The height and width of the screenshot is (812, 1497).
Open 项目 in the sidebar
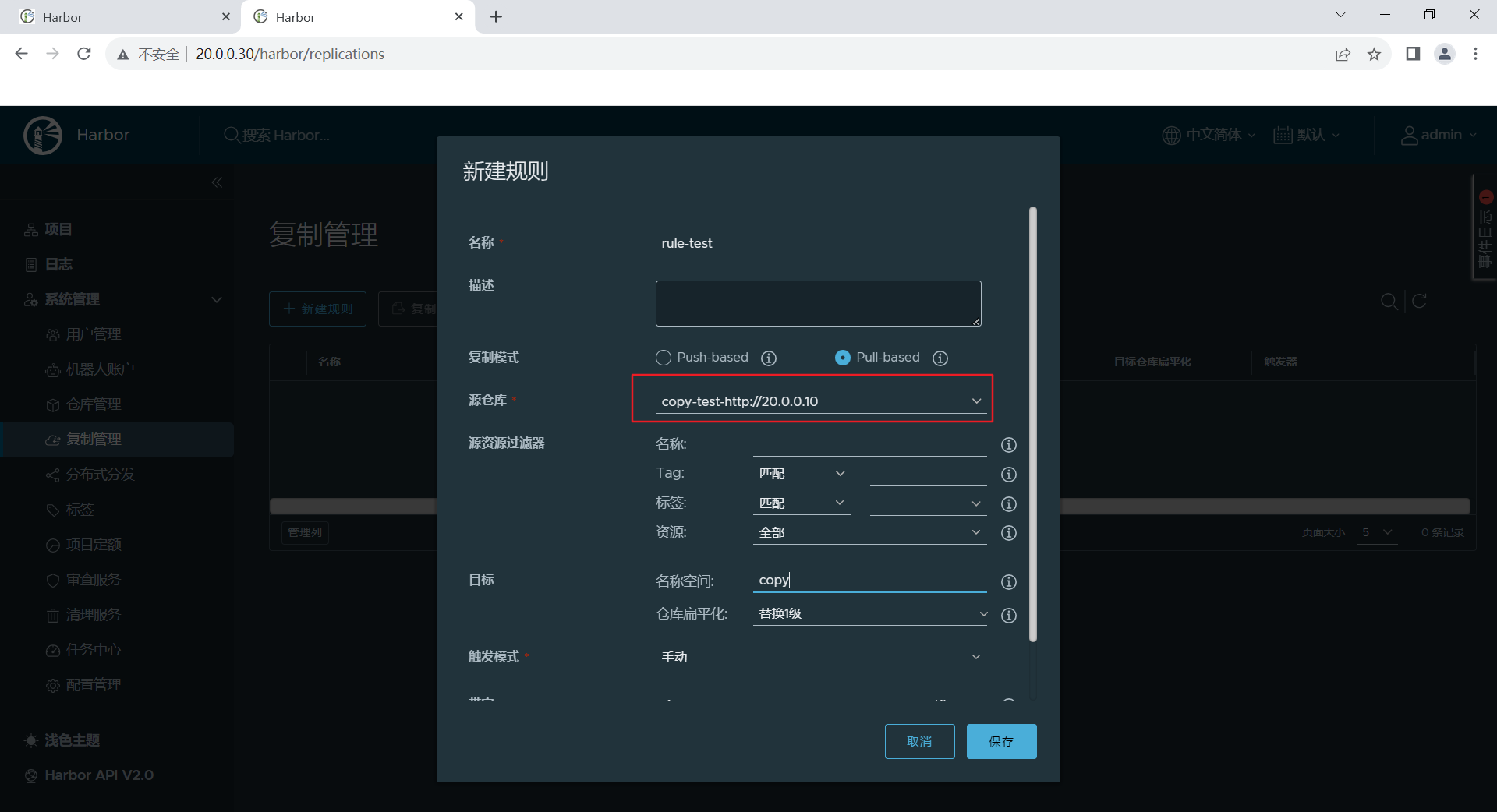click(58, 229)
